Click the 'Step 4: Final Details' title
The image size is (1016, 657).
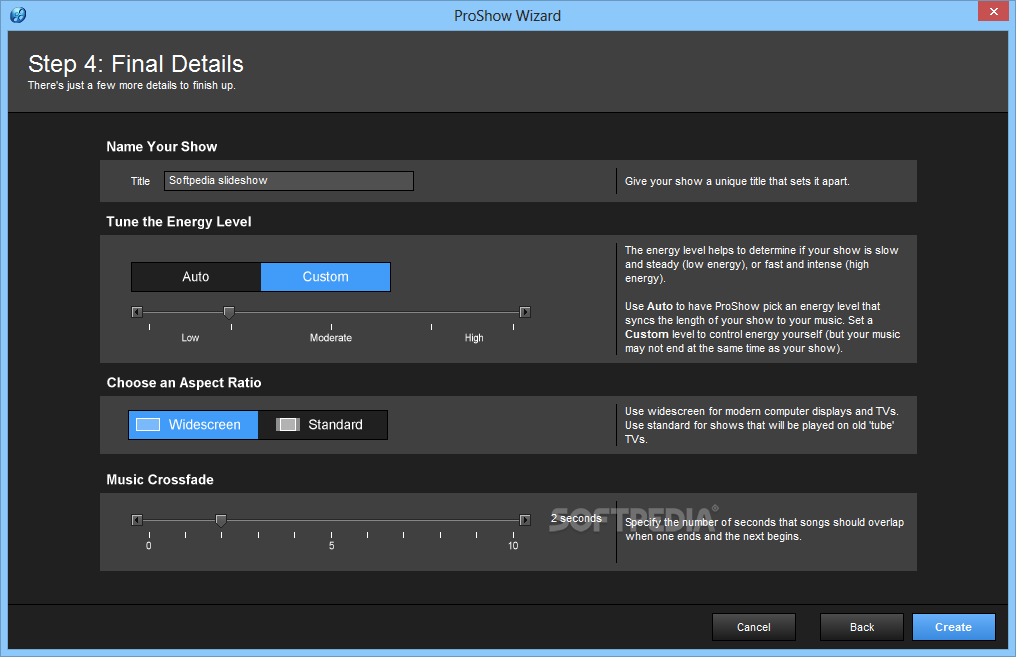(x=135, y=64)
